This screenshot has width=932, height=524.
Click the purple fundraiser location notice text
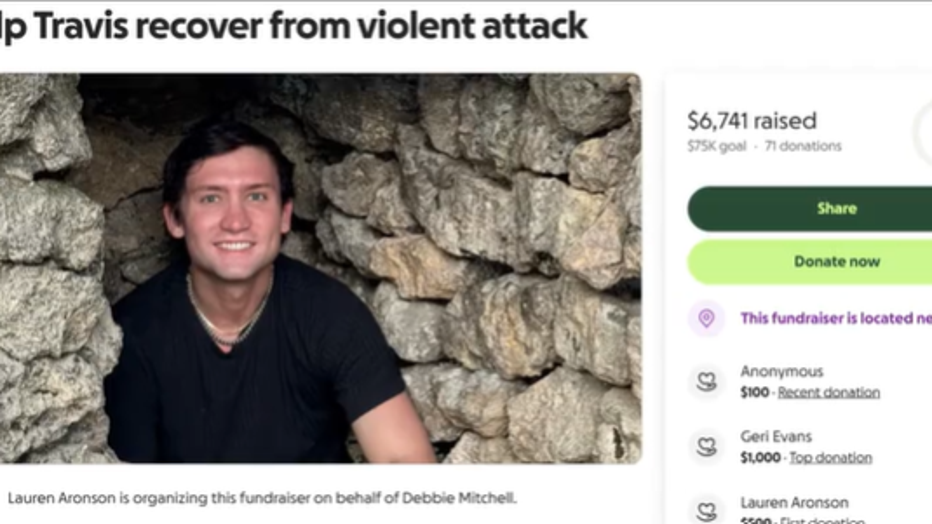coord(835,318)
